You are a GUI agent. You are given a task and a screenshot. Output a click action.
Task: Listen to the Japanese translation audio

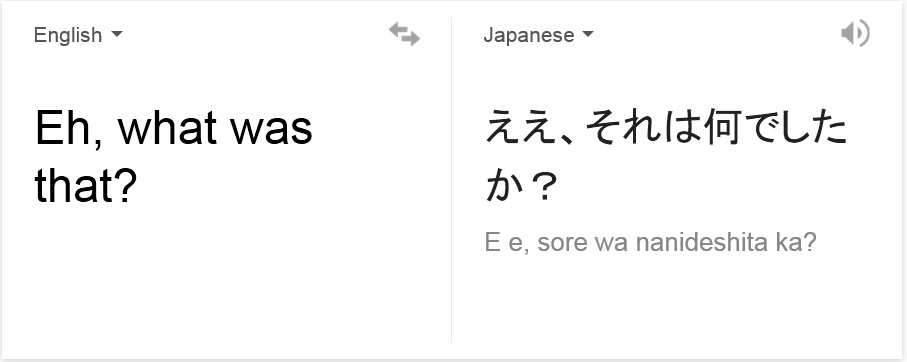click(855, 33)
